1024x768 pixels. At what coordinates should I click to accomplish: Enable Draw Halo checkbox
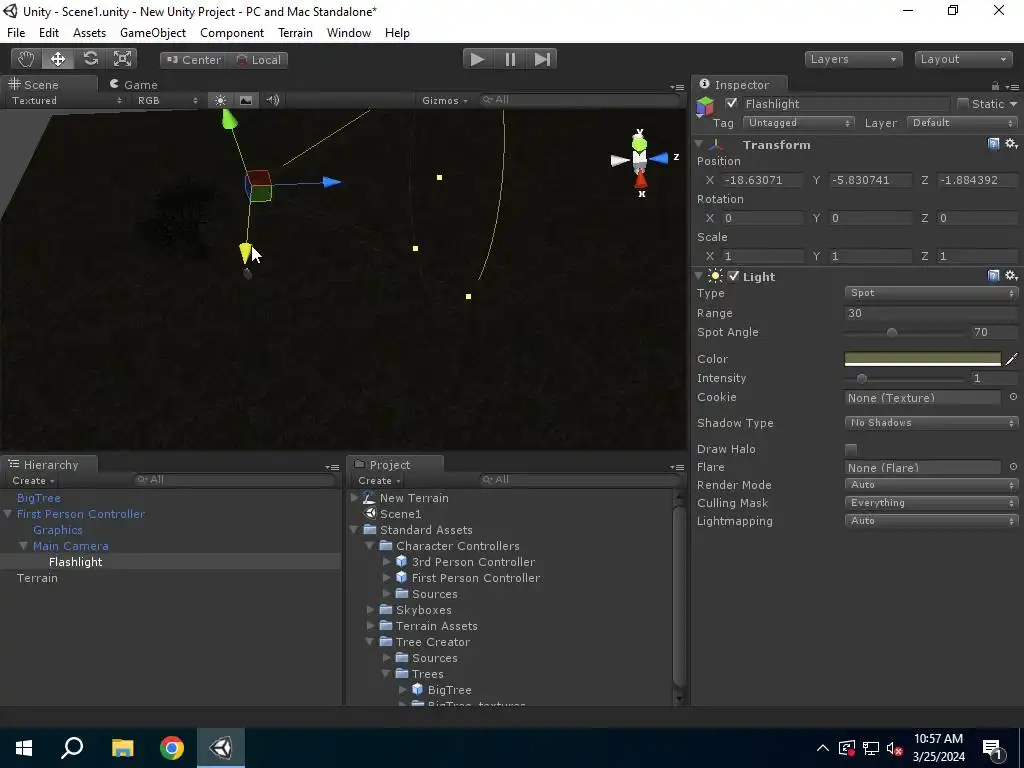[x=850, y=449]
